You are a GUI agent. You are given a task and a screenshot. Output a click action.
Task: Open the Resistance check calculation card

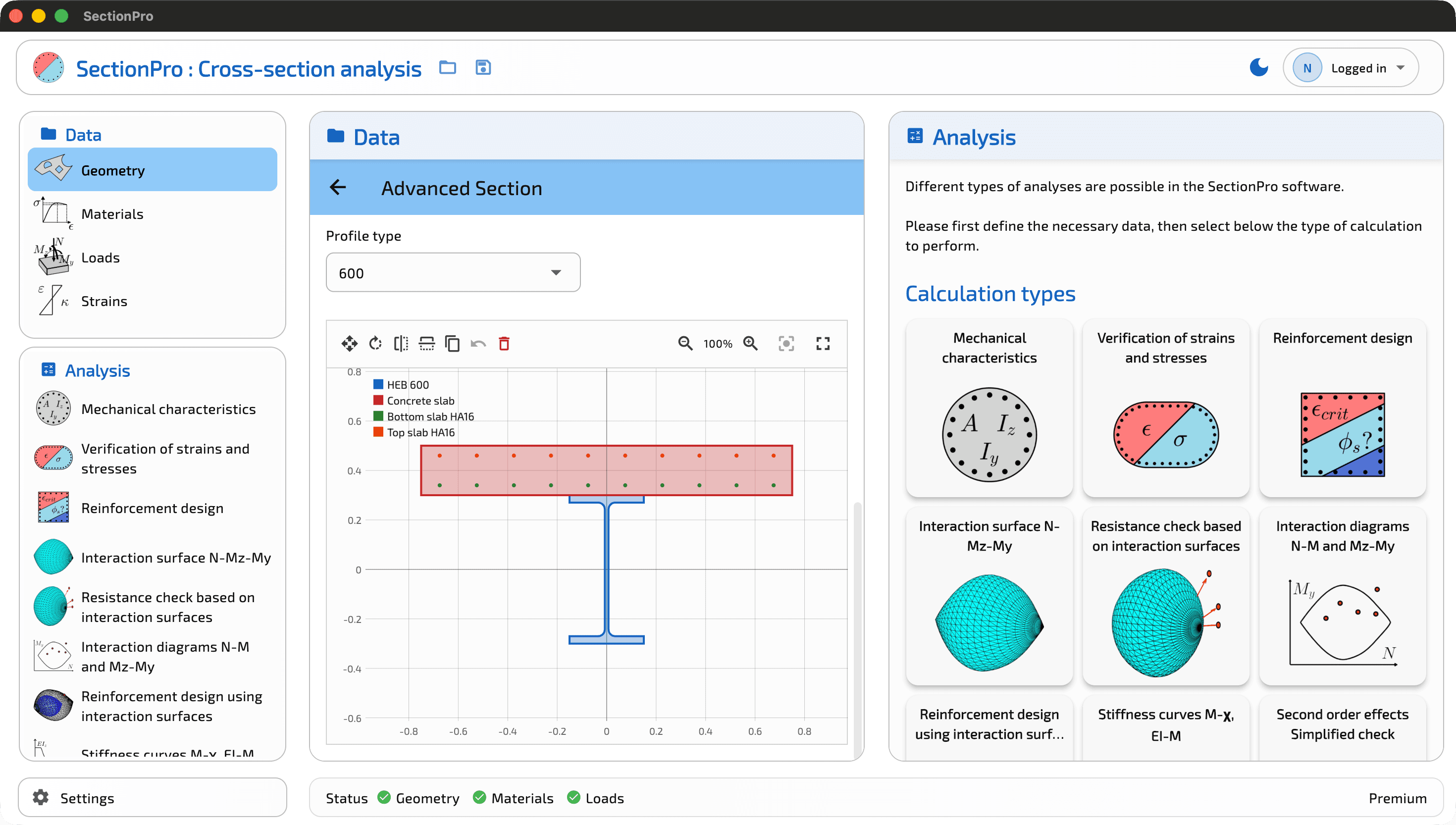click(x=1166, y=596)
